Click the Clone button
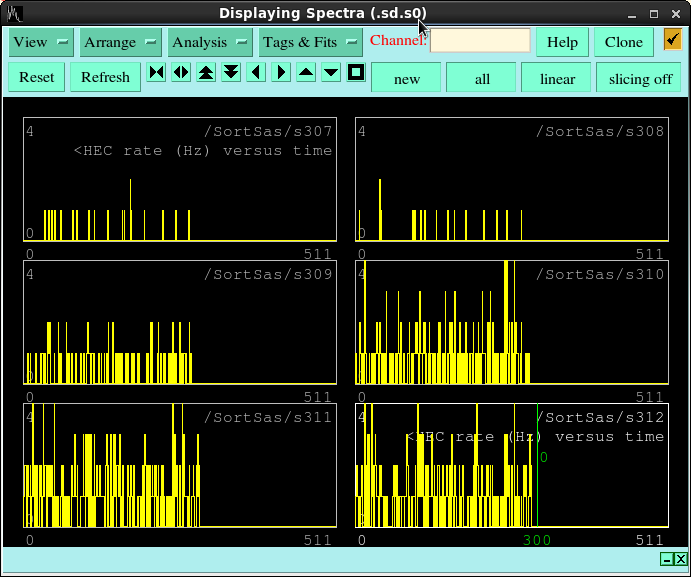The image size is (691, 577). (624, 42)
